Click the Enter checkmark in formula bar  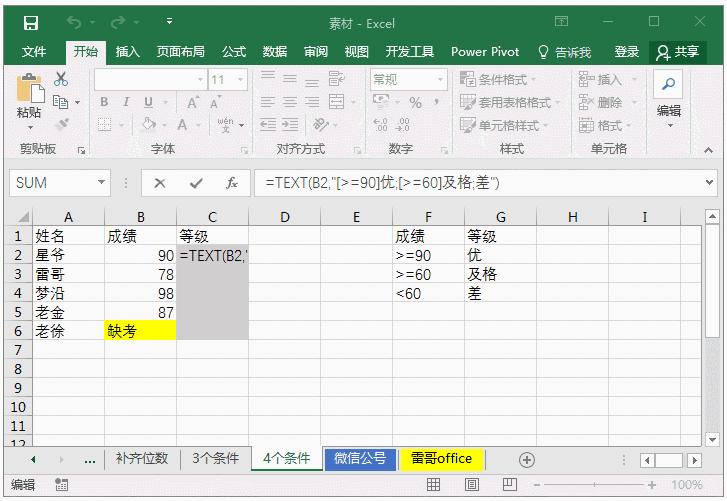click(196, 183)
